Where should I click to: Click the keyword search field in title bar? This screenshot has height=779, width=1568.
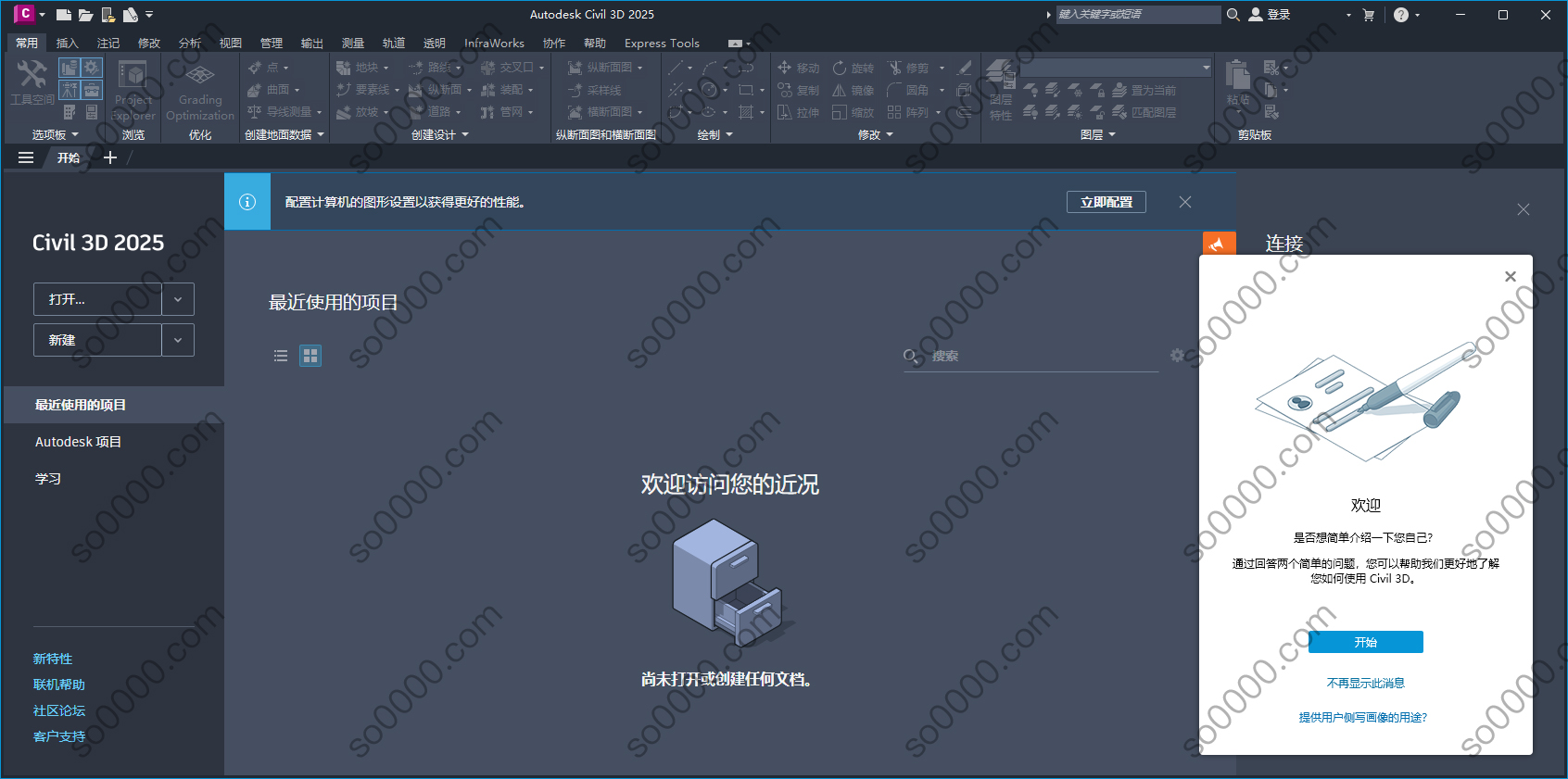point(1138,15)
